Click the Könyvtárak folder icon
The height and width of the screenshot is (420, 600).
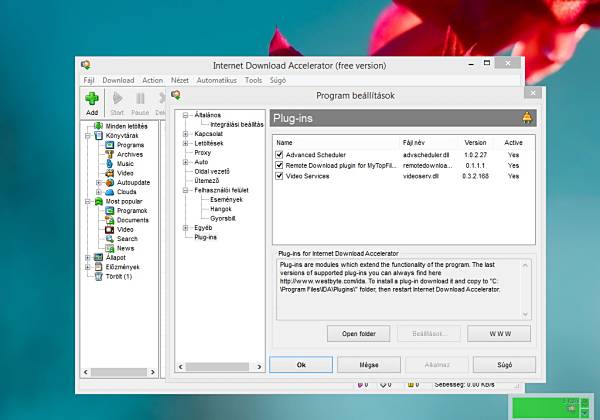tap(98, 135)
